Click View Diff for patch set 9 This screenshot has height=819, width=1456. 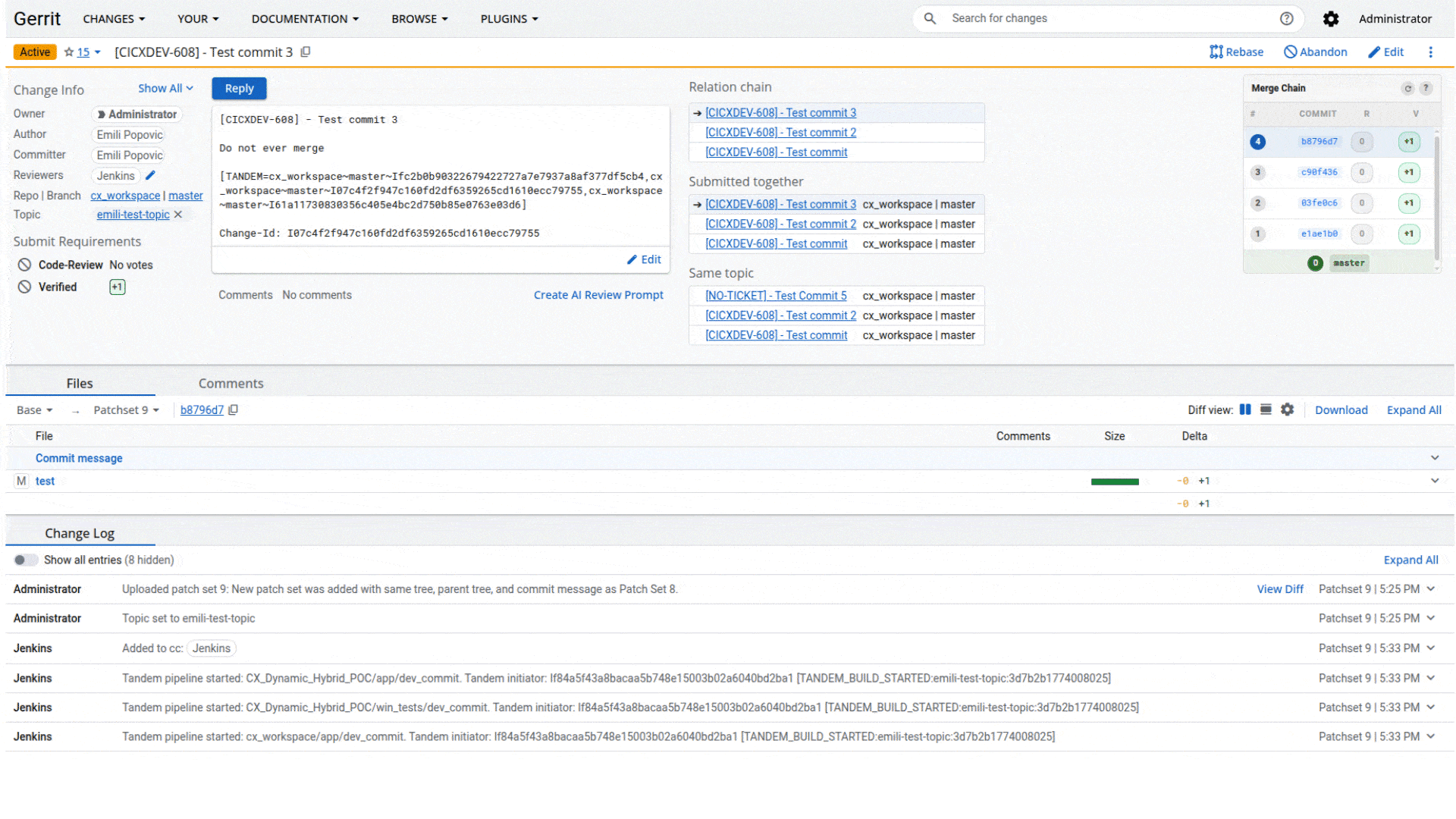tap(1280, 589)
